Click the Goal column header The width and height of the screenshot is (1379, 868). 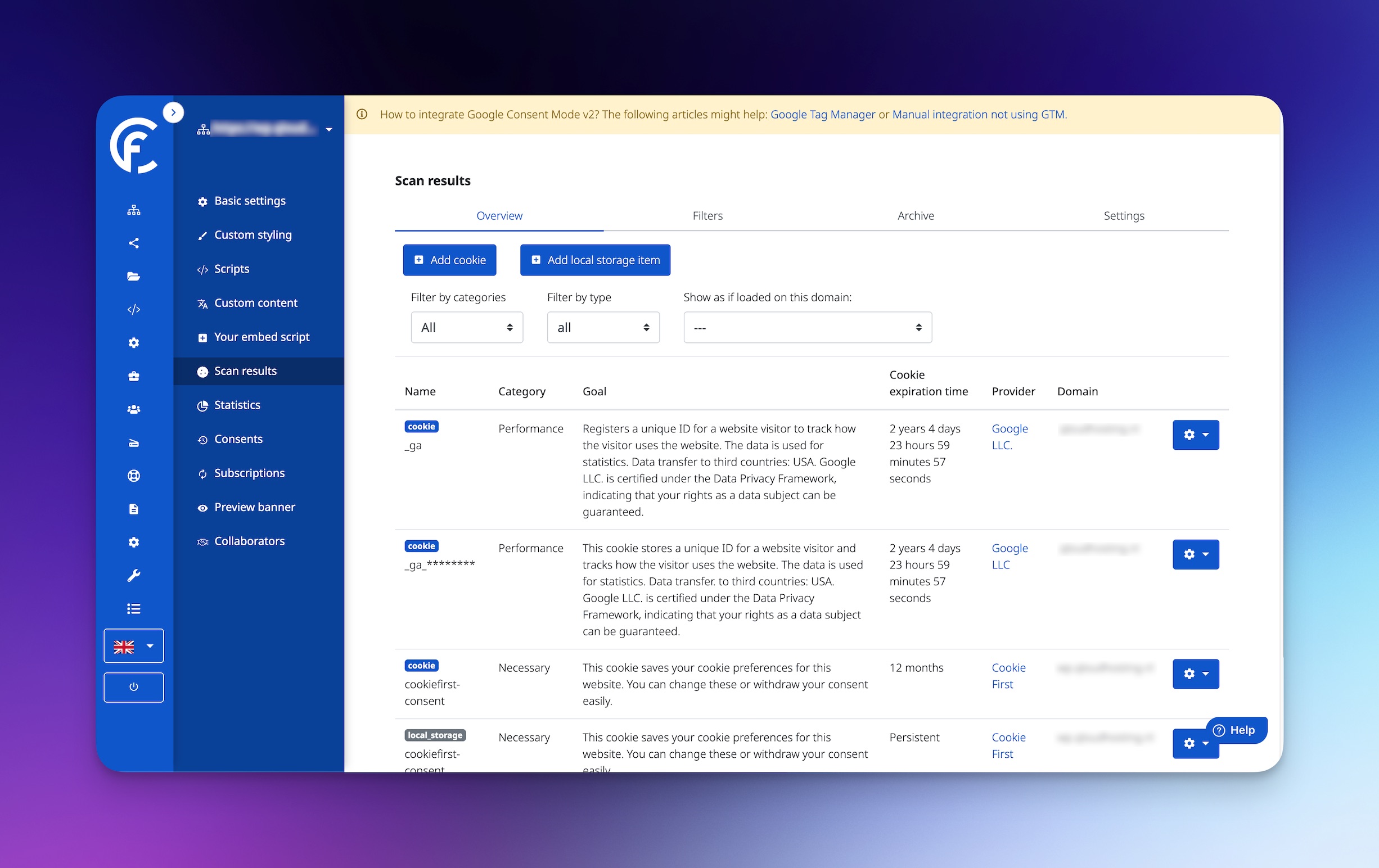coord(594,392)
